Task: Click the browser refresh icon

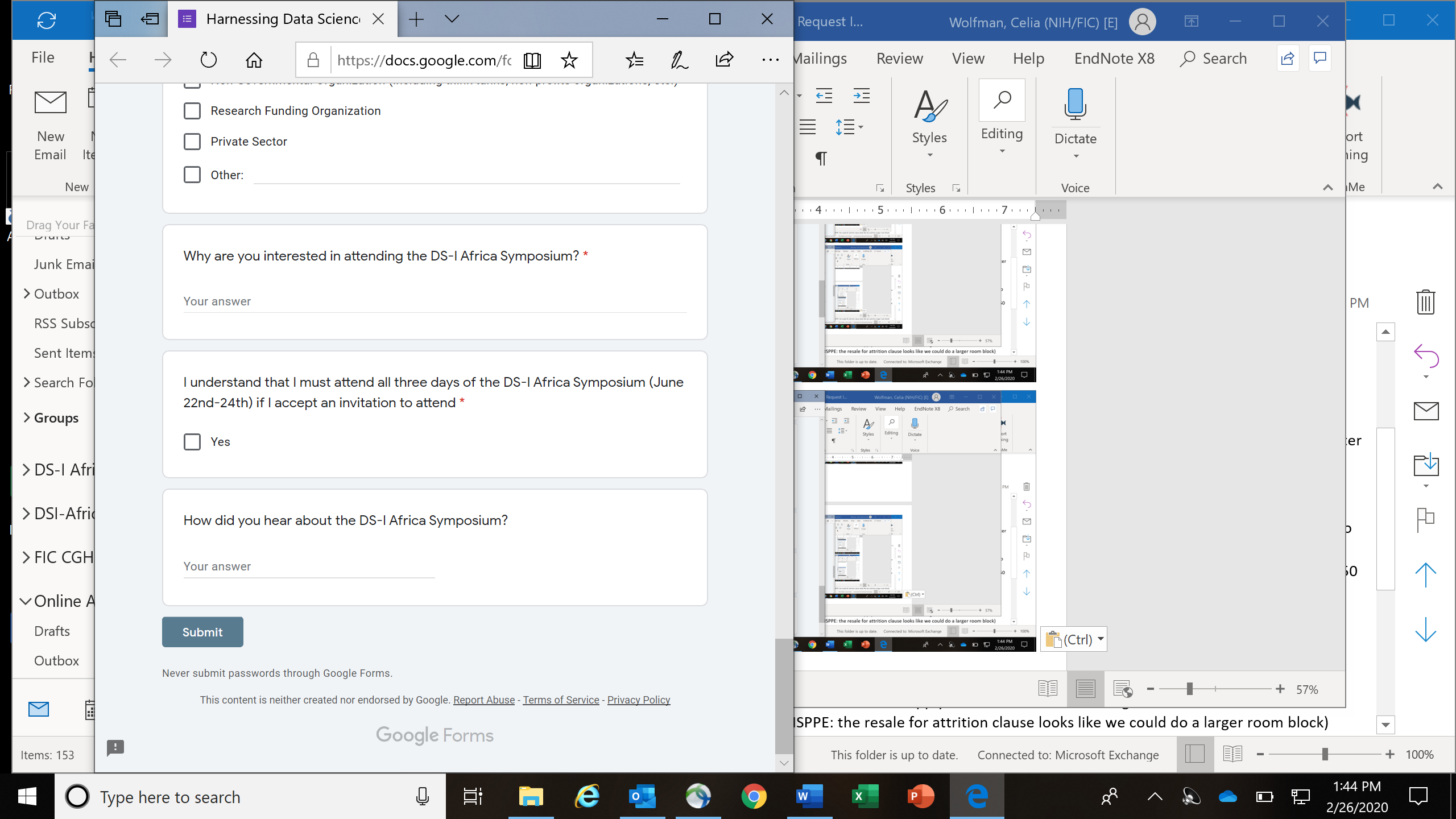Action: [208, 60]
